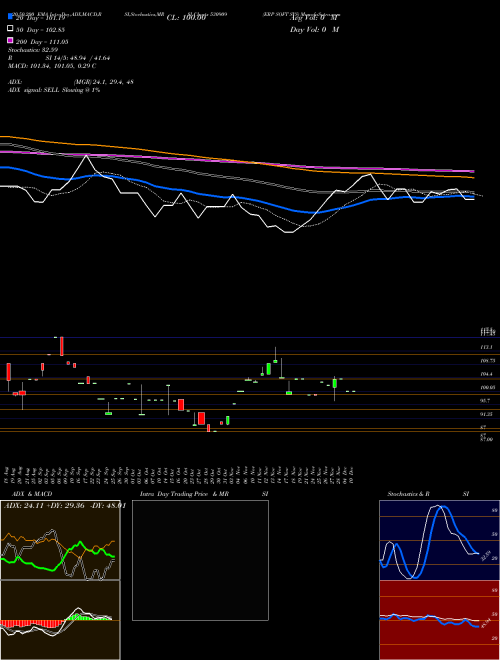Click 'Intra Day Trading Price & MR' panel title
Screen dimensions: 500x660
pos(184,494)
